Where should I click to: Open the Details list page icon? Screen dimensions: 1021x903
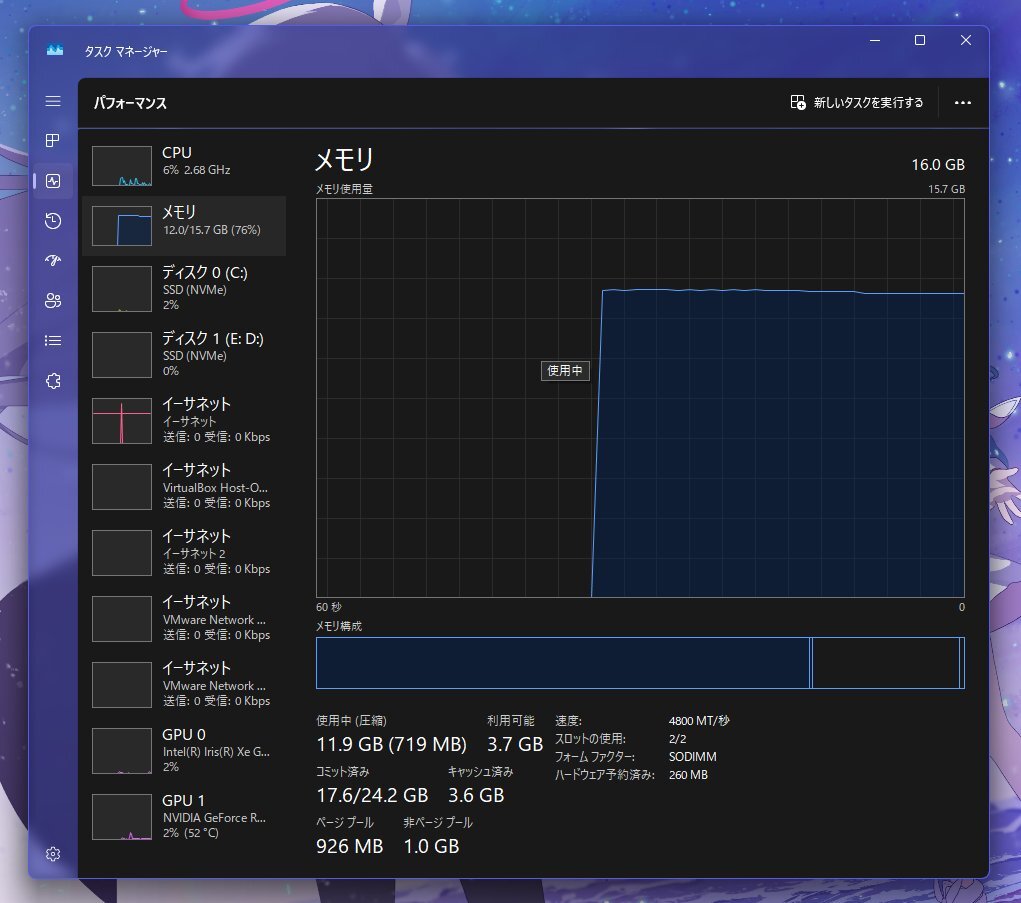(x=53, y=341)
